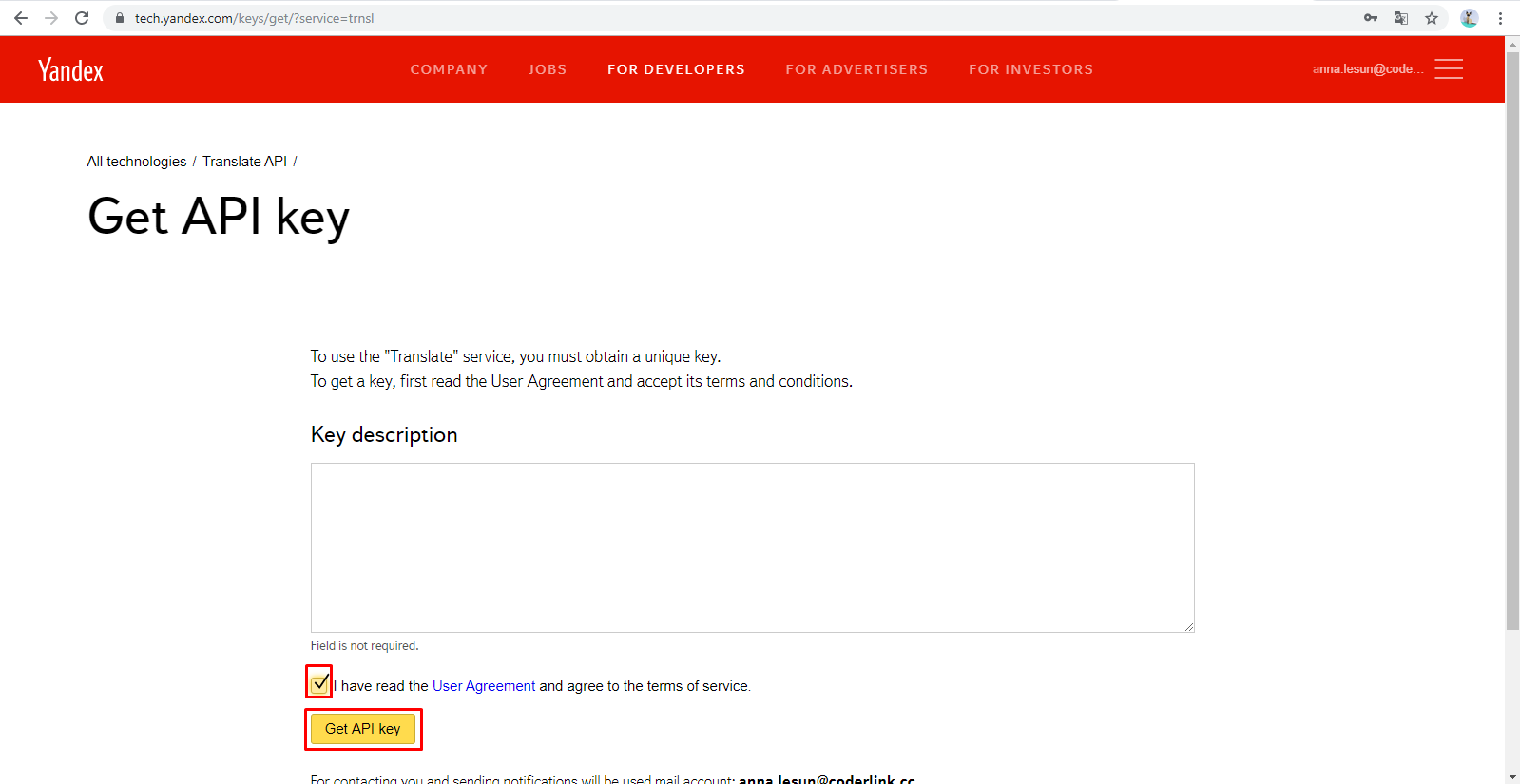Click inside the Key description text area
This screenshot has width=1520, height=784.
[752, 547]
